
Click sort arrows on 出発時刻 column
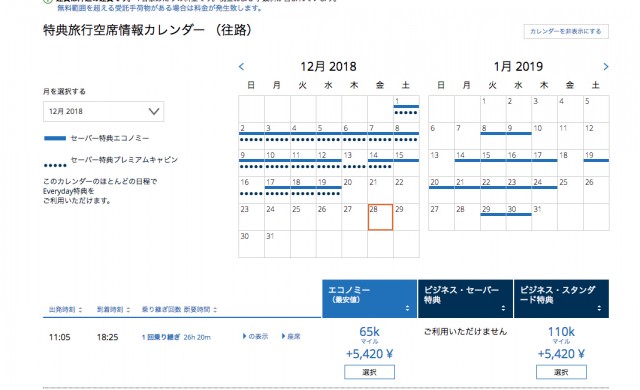tap(80, 310)
